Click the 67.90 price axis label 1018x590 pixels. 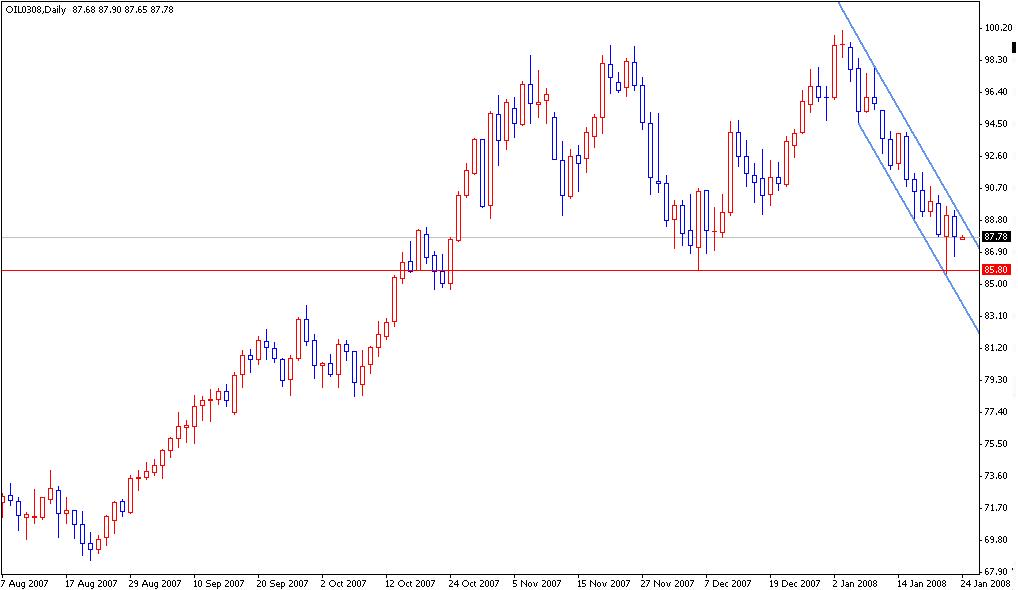click(997, 572)
